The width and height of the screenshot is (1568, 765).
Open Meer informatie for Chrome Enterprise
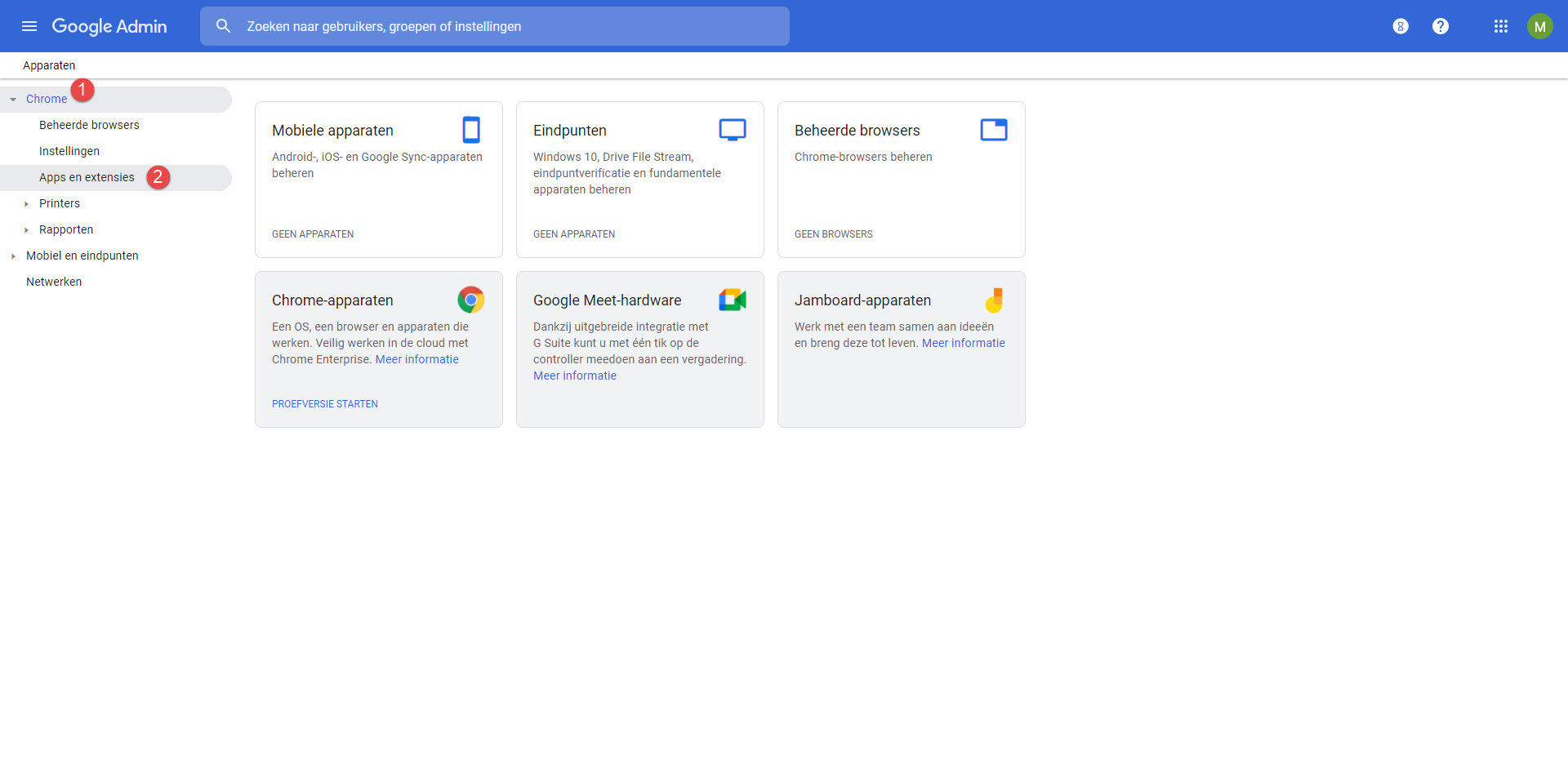(416, 359)
